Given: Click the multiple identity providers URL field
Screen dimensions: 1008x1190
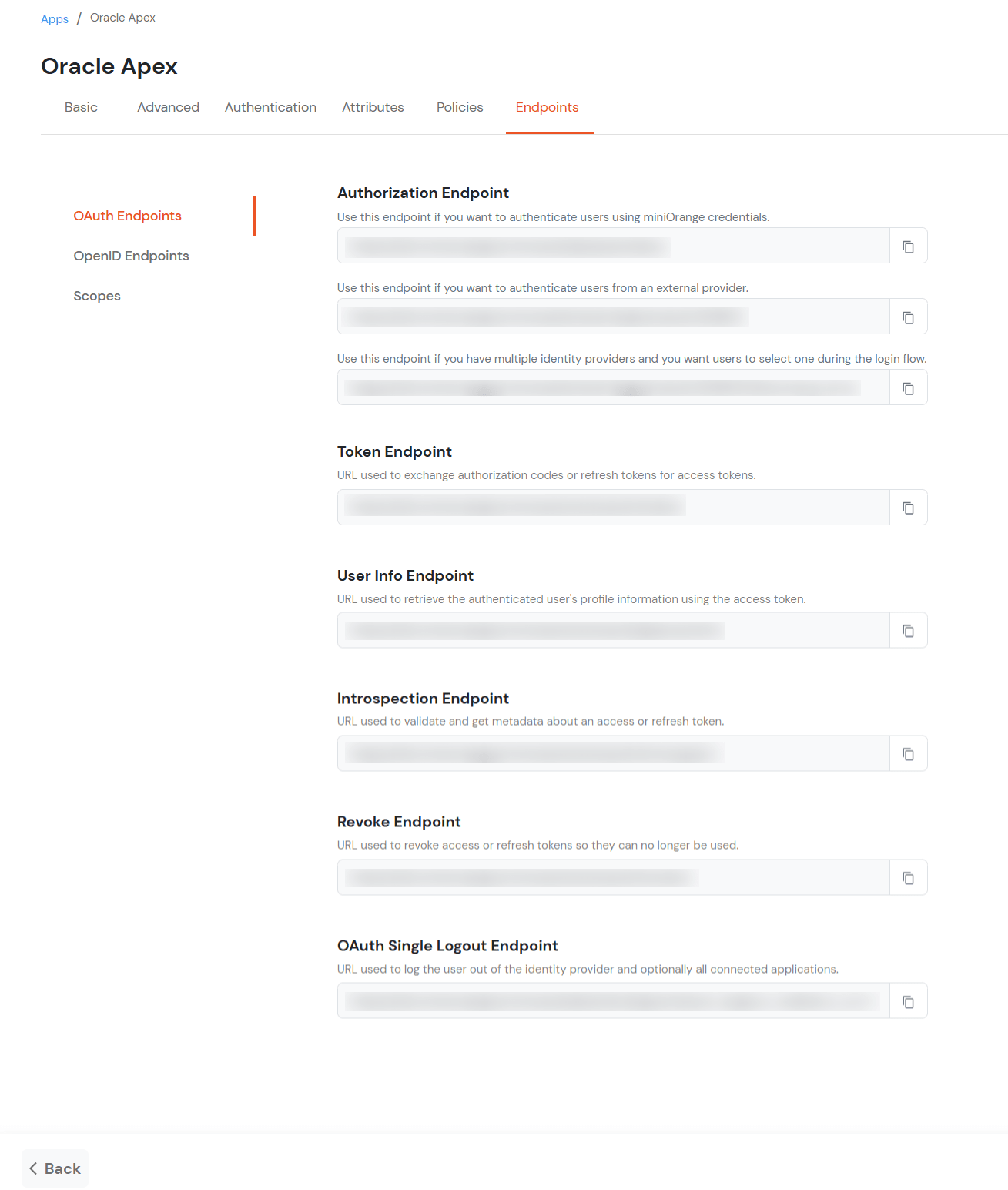Looking at the screenshot, I should click(614, 388).
